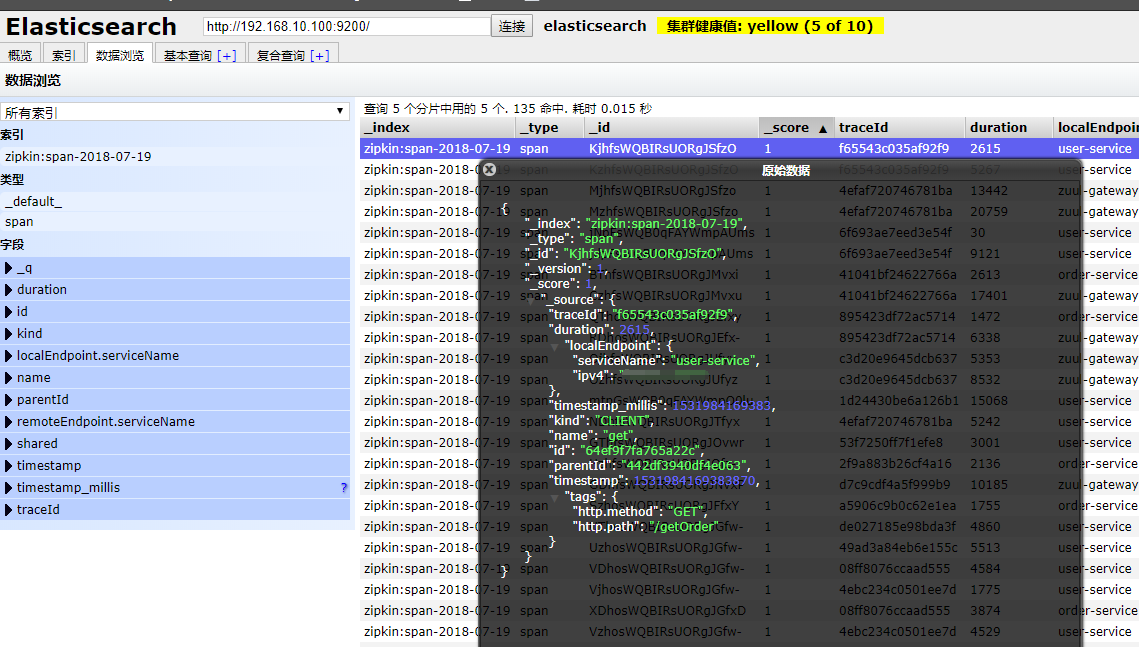Click the "user-service" serviceName JSON value
The width and height of the screenshot is (1139, 647).
click(712, 360)
